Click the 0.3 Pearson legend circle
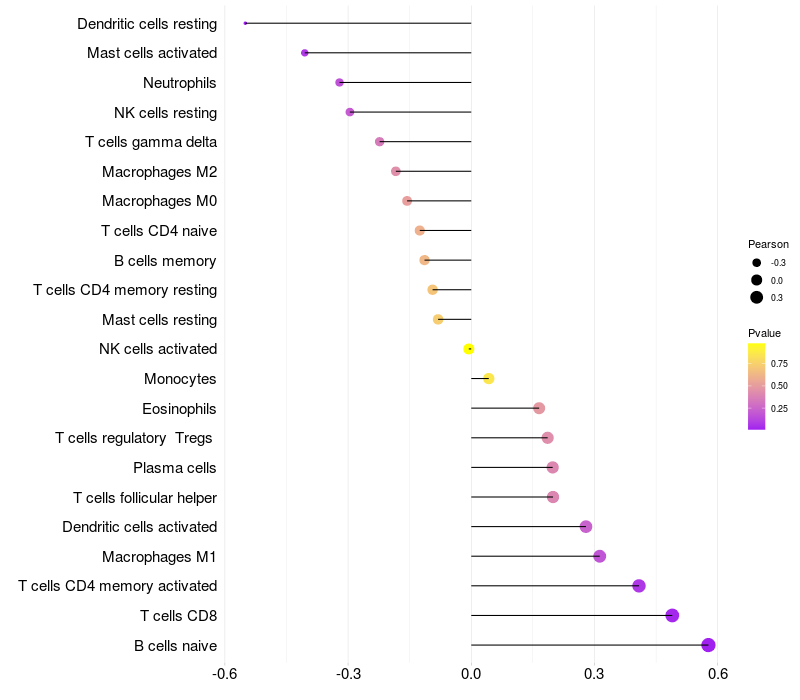The height and width of the screenshot is (700, 800). (x=757, y=297)
